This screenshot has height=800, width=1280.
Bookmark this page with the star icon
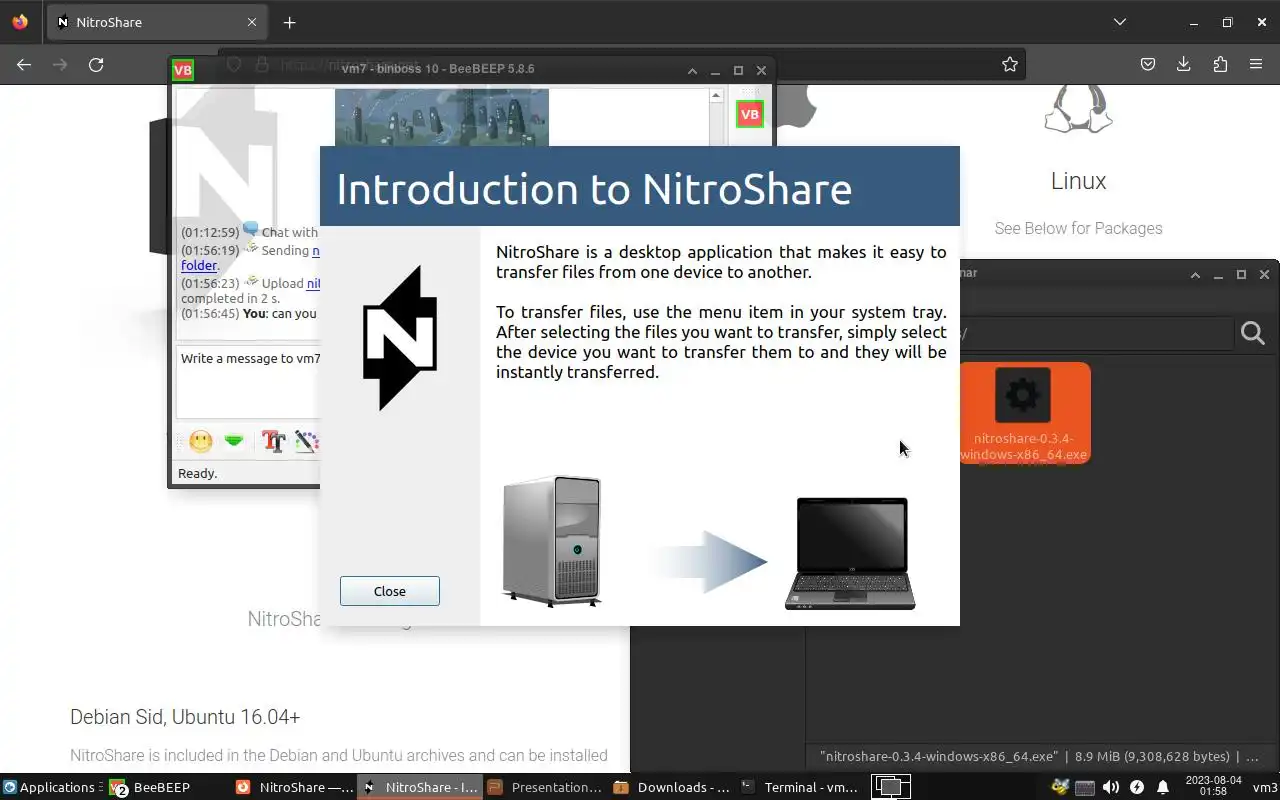coord(1010,64)
